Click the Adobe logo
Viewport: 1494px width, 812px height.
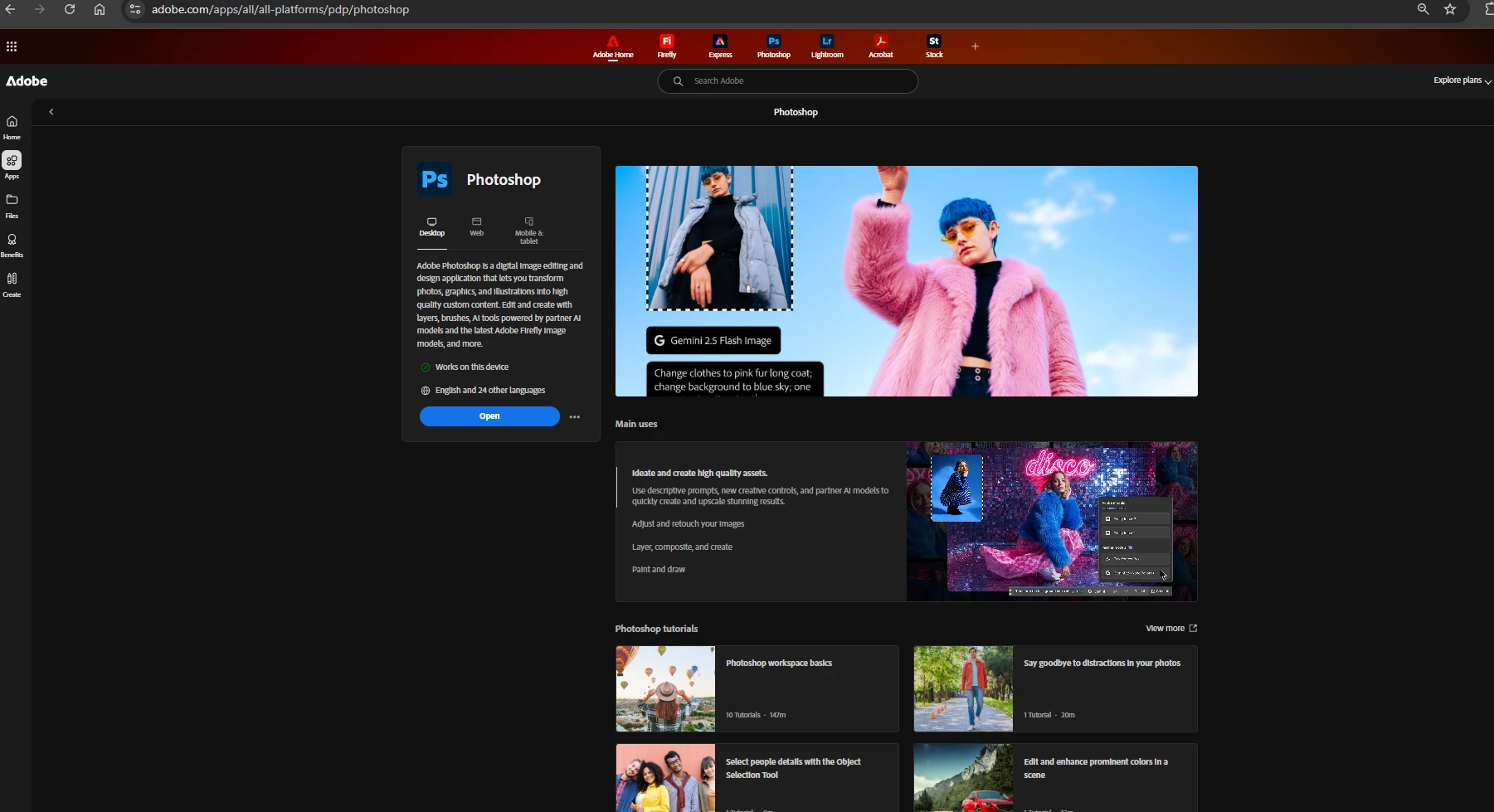coord(27,81)
